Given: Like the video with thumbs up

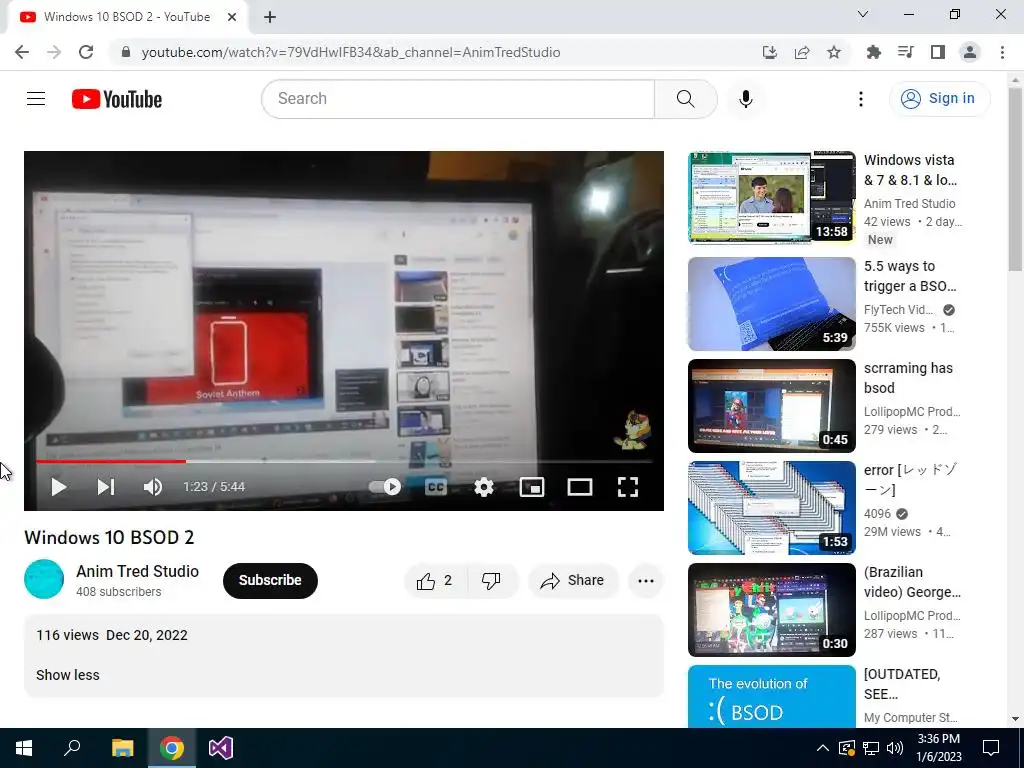Looking at the screenshot, I should tap(436, 581).
